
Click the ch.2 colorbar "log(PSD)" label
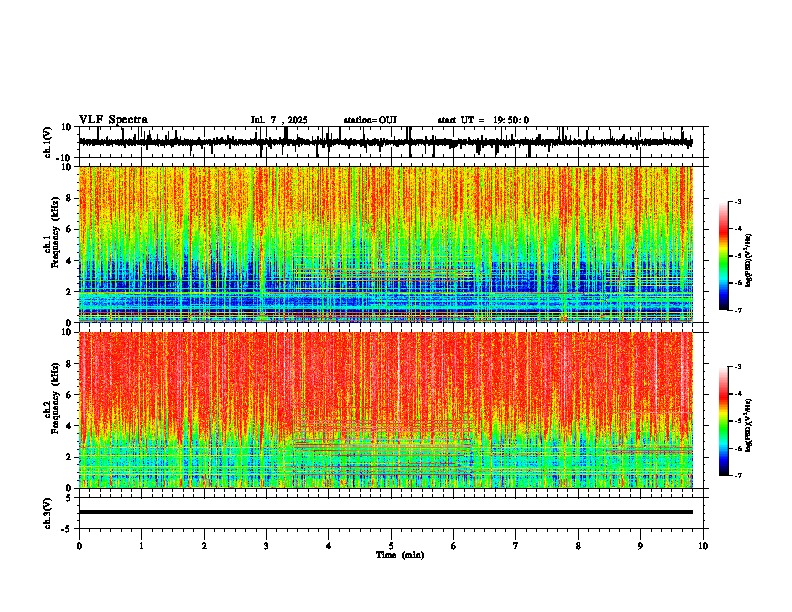(749, 426)
